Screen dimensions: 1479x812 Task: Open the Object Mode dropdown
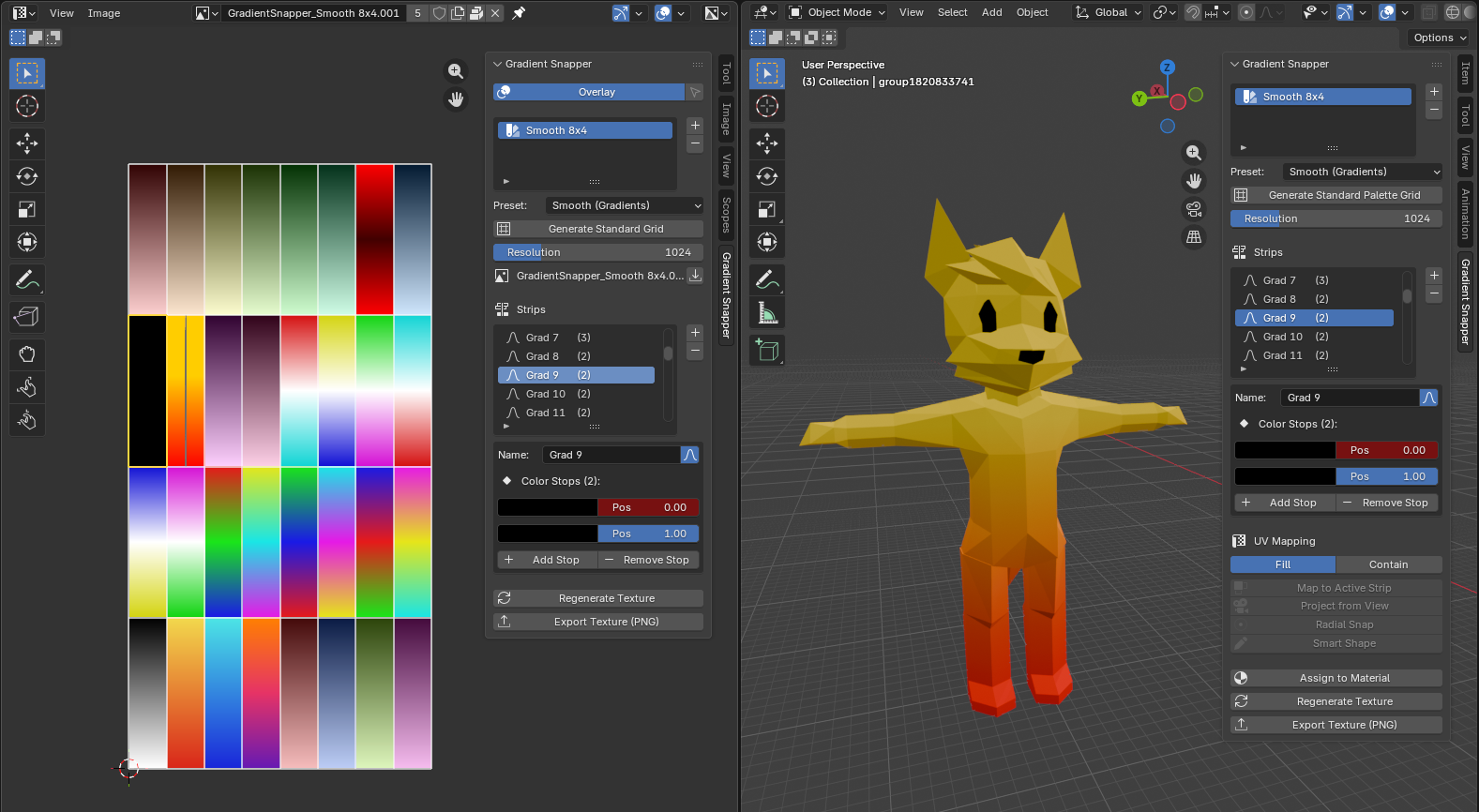pos(837,12)
